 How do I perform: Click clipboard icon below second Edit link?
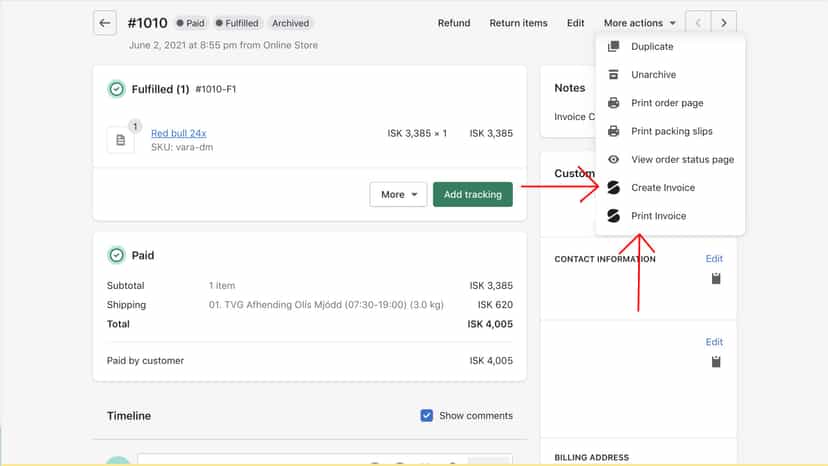(x=716, y=362)
